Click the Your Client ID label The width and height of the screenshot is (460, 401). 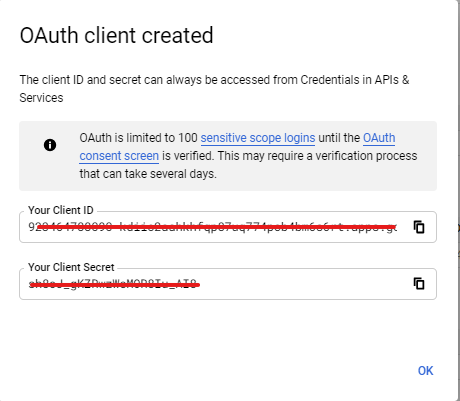point(61,210)
